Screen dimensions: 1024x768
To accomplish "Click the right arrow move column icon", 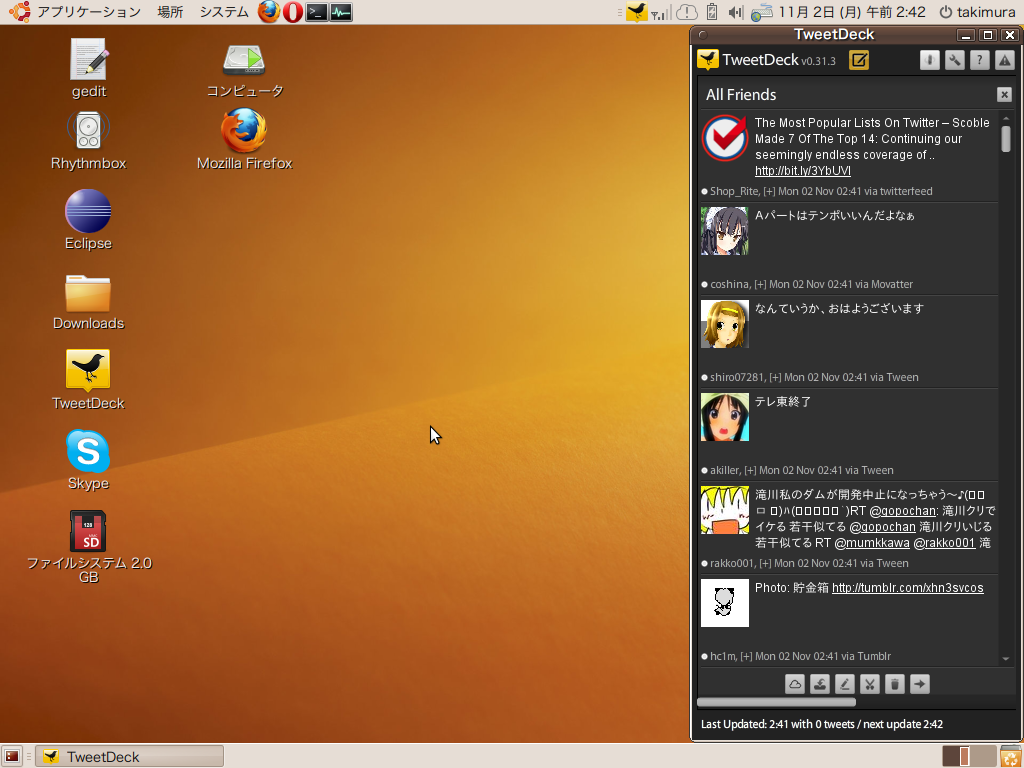I will [920, 684].
